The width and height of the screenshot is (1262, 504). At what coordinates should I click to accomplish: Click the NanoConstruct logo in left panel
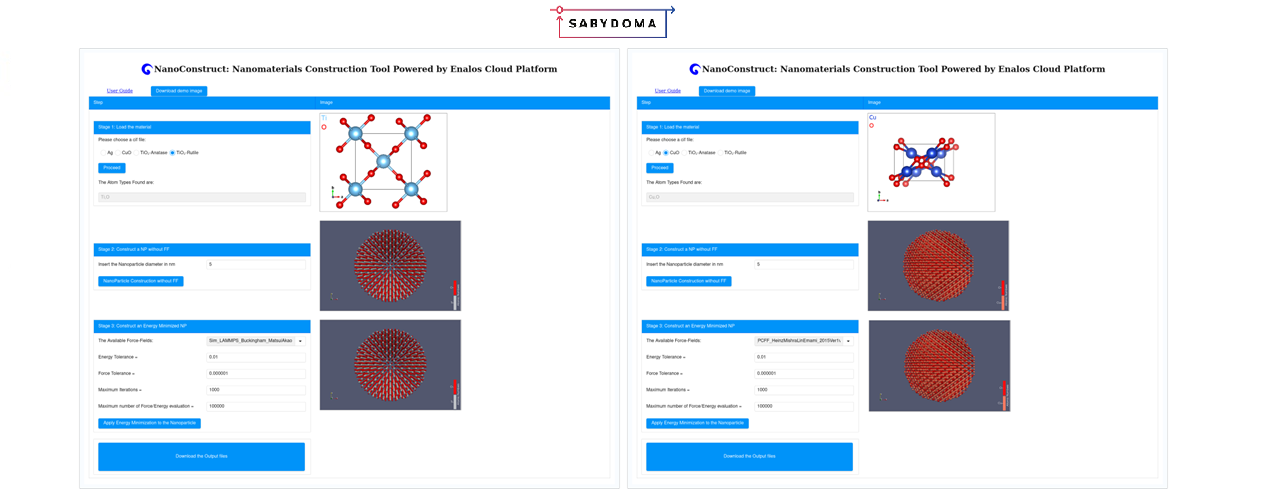[147, 70]
